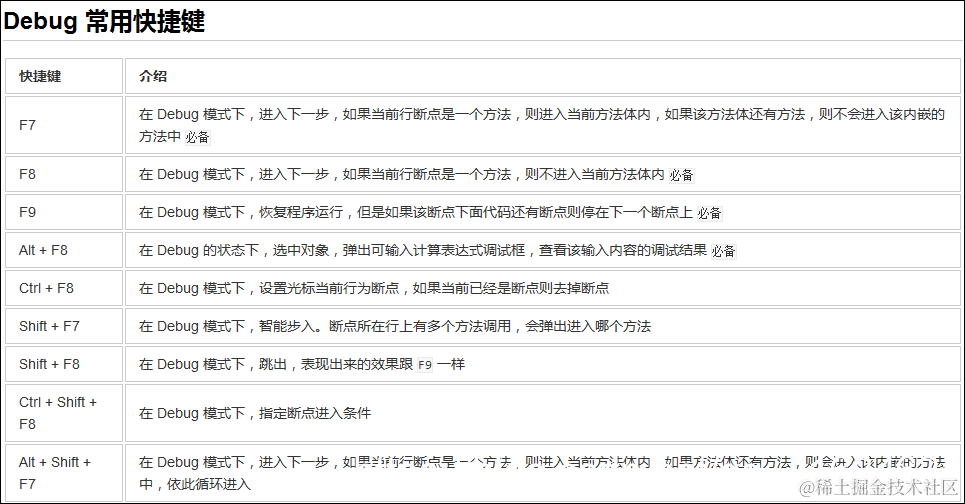Click description '则不进入当前方法体内'
Screen dimensions: 965x504
point(595,174)
